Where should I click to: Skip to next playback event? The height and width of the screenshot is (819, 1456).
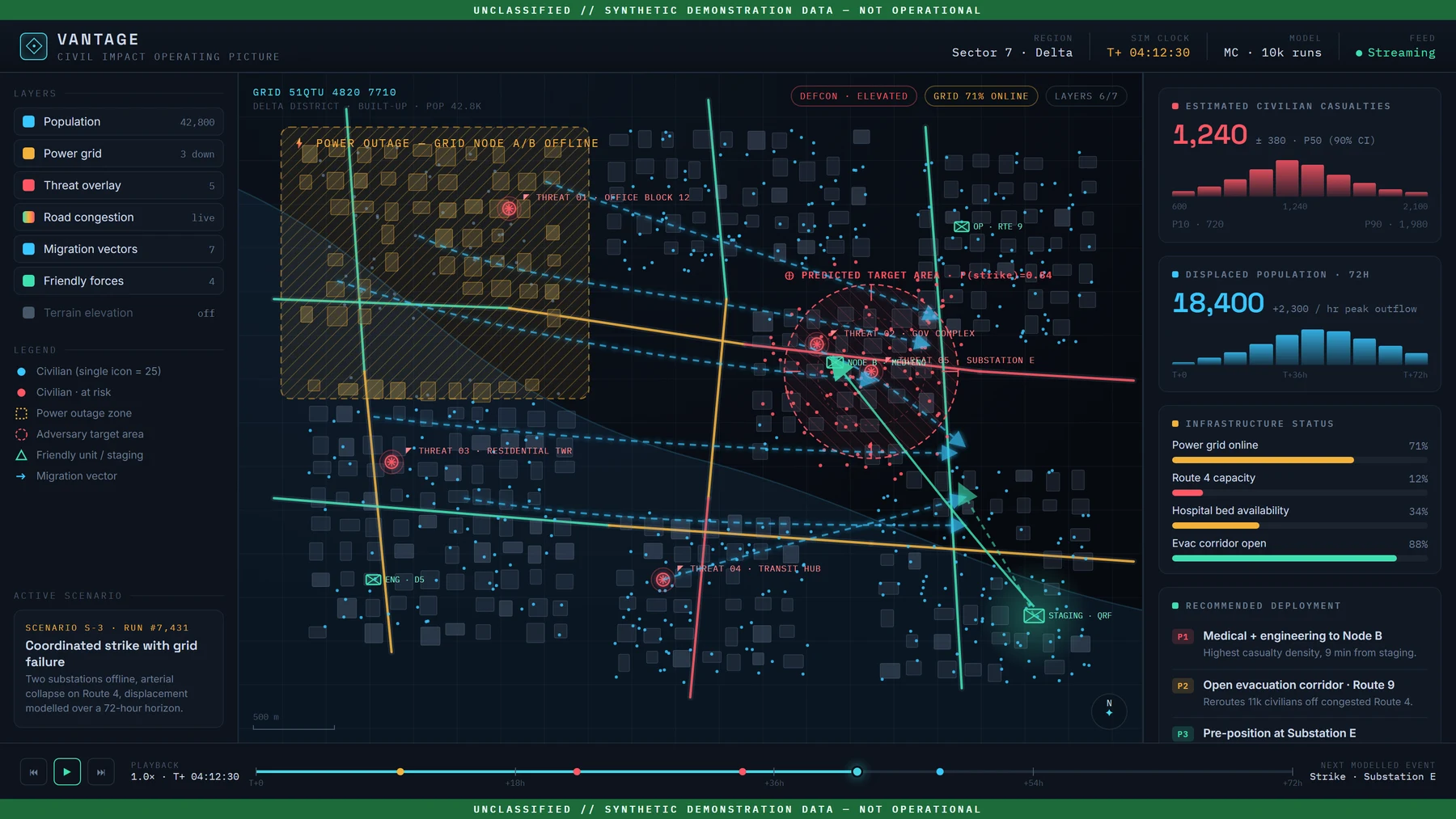pyautogui.click(x=101, y=772)
